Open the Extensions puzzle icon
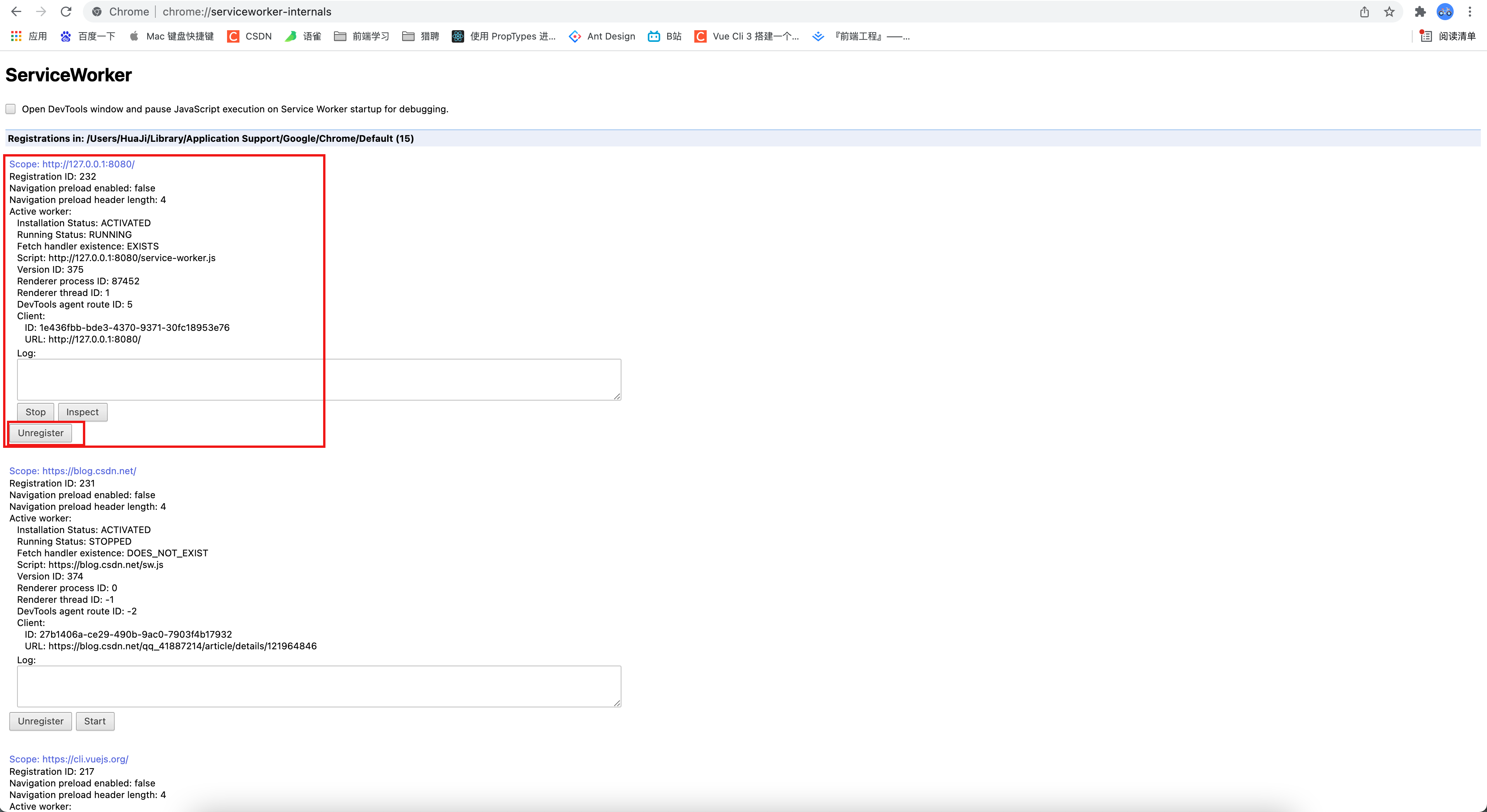This screenshot has height=812, width=1487. pyautogui.click(x=1420, y=12)
